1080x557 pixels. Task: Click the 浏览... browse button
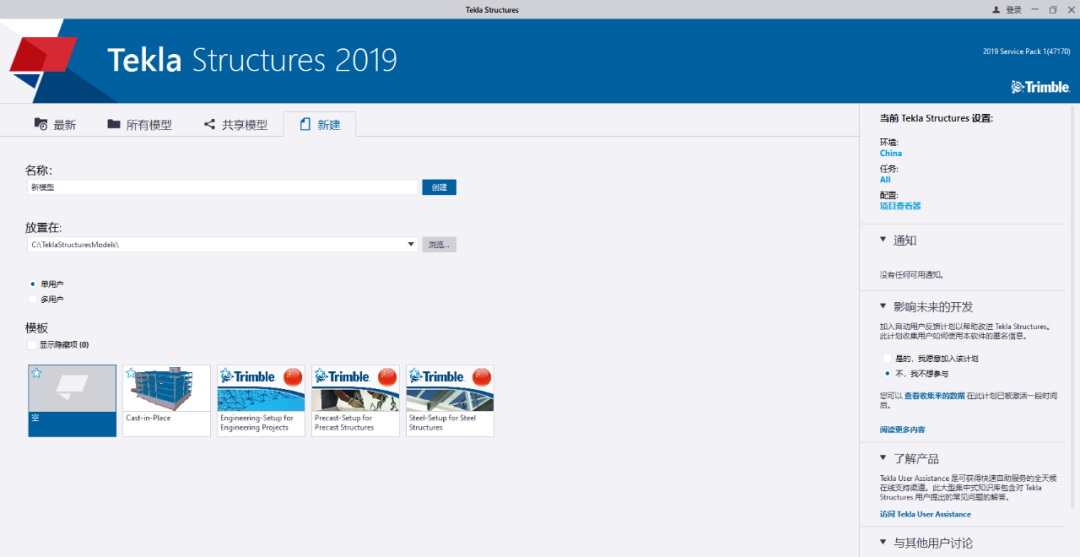pos(439,244)
